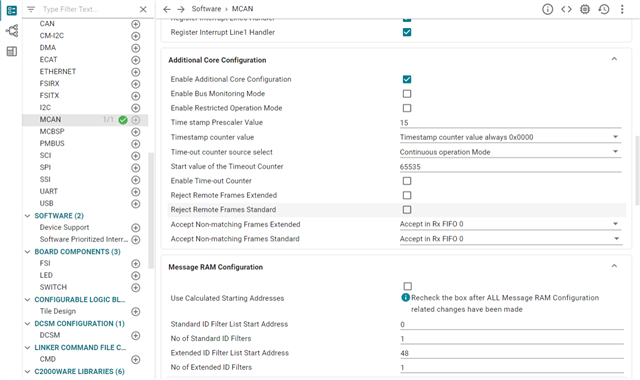Clear the filter text with X icon

(143, 9)
